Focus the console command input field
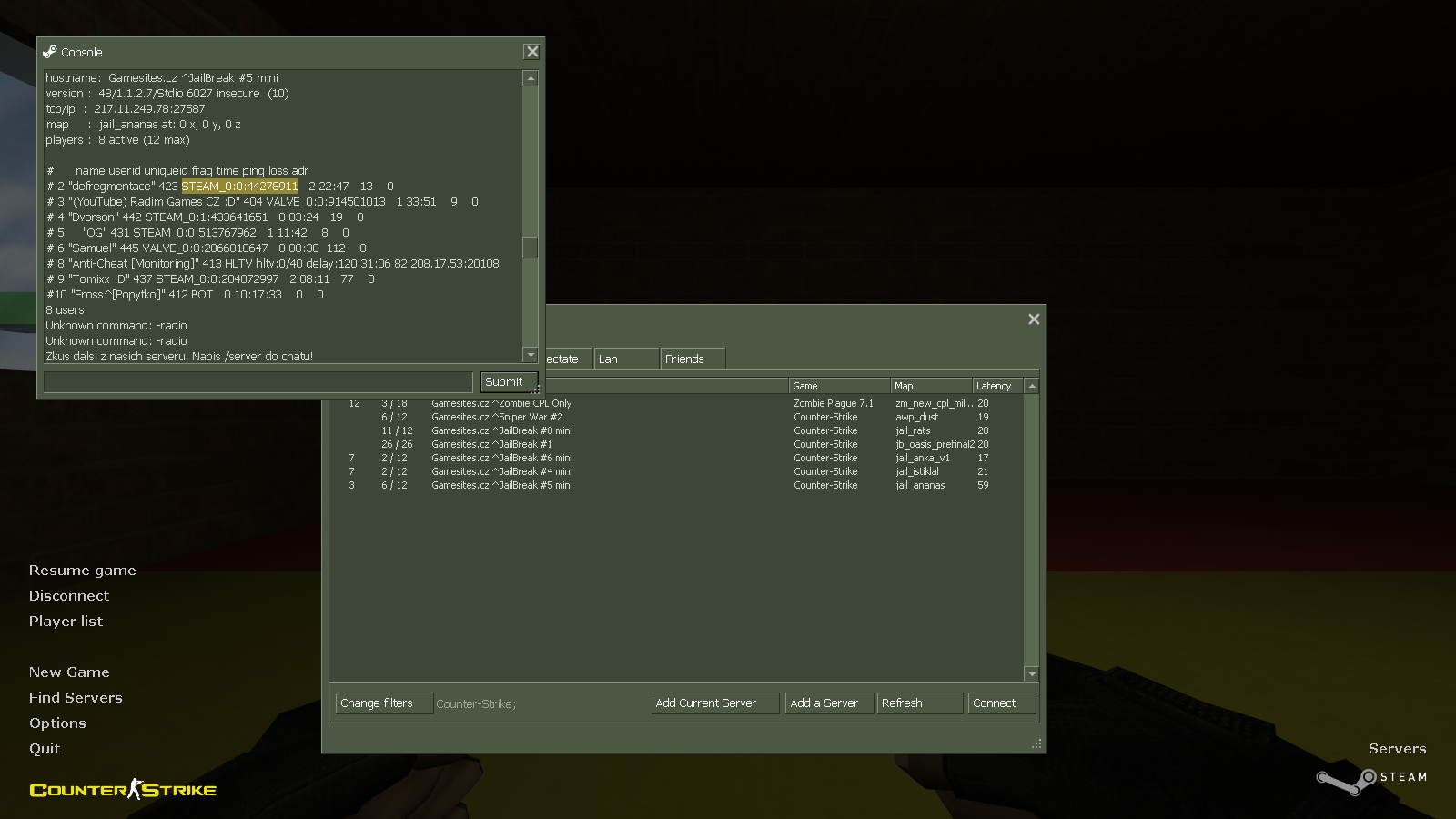Image resolution: width=1456 pixels, height=819 pixels. click(258, 382)
